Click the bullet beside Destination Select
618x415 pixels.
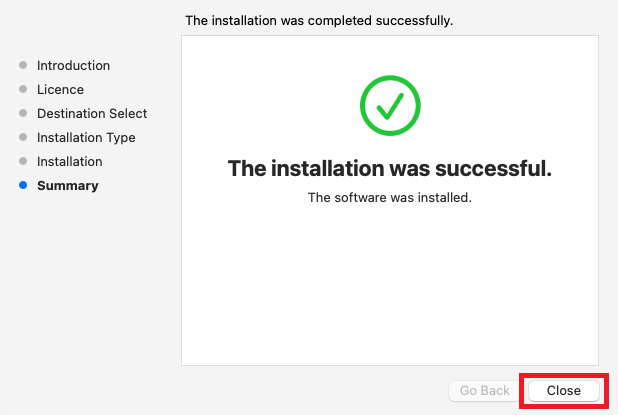(23, 114)
